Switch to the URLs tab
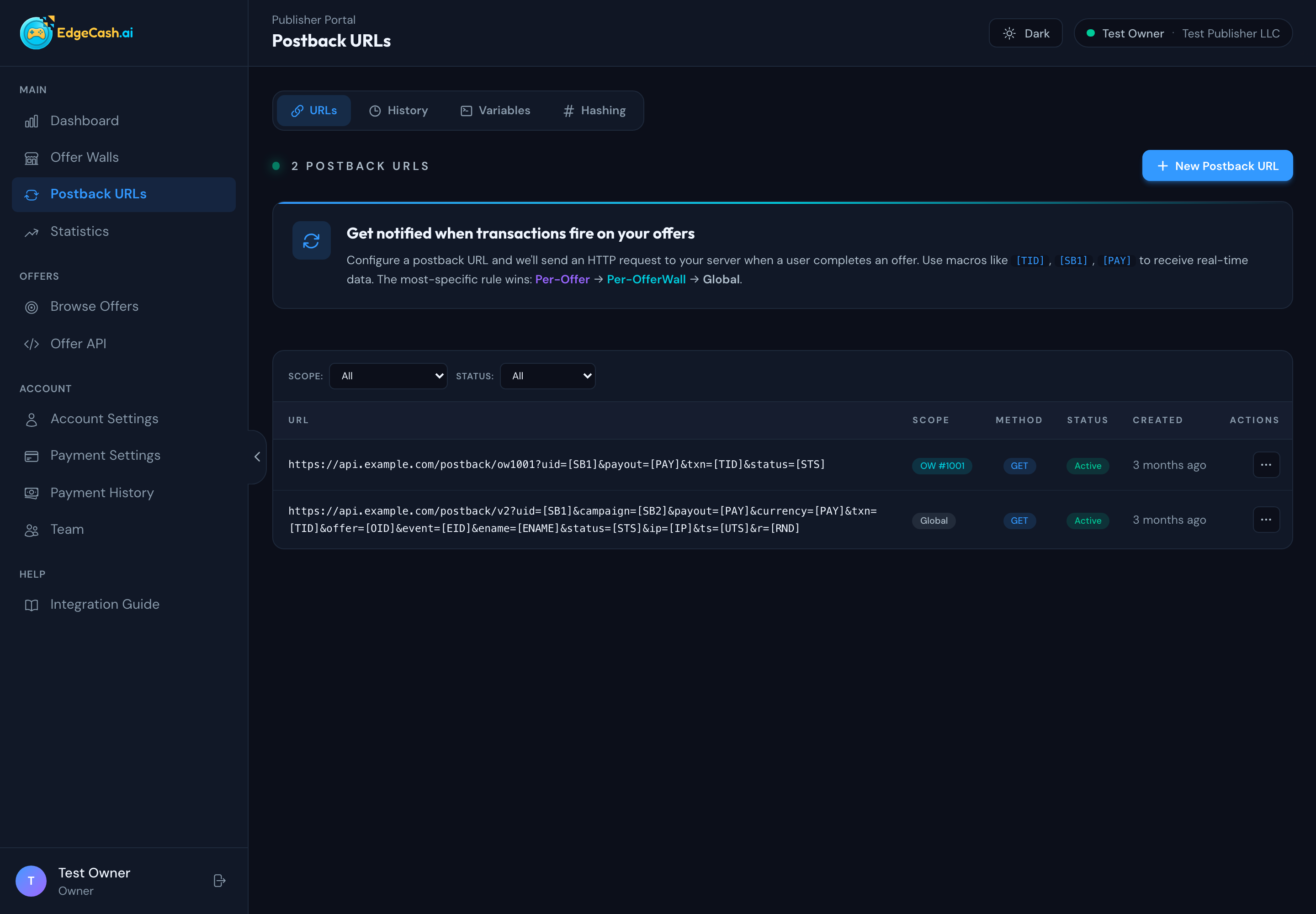 point(314,111)
